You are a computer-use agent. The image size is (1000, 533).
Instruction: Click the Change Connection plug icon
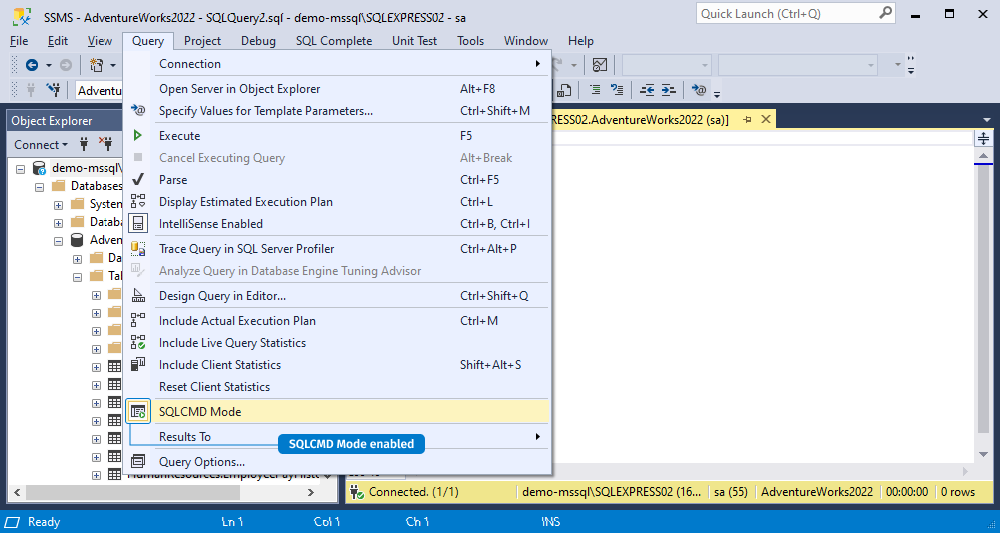[54, 90]
